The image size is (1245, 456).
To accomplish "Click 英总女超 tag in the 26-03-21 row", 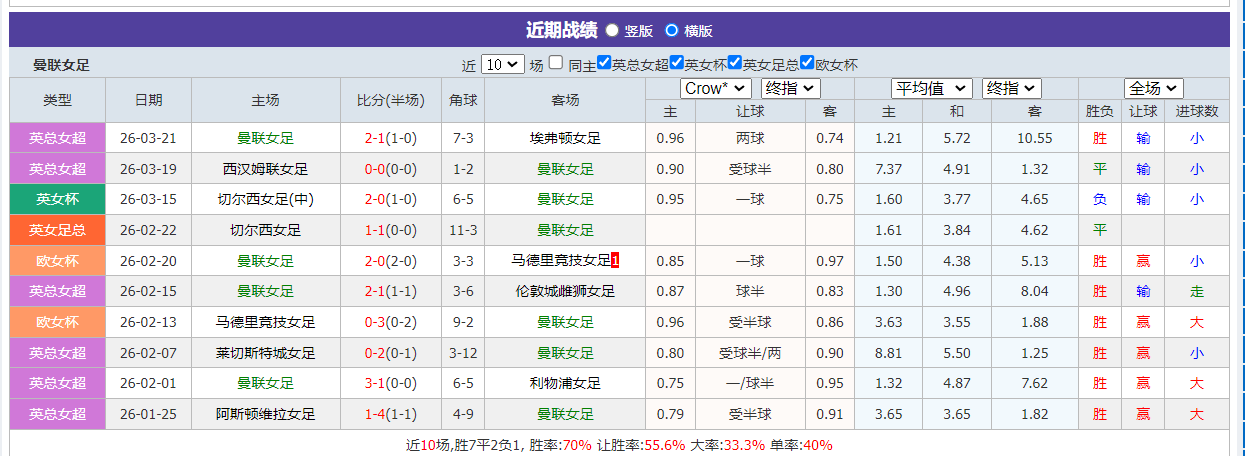I will (x=58, y=138).
